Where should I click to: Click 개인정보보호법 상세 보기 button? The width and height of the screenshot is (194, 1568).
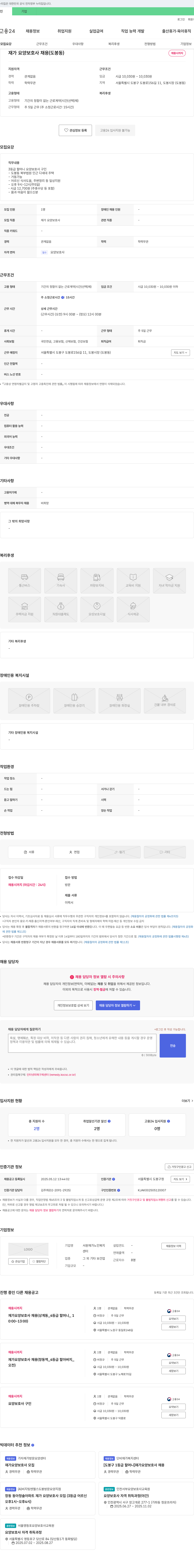pyautogui.click(x=73, y=1006)
